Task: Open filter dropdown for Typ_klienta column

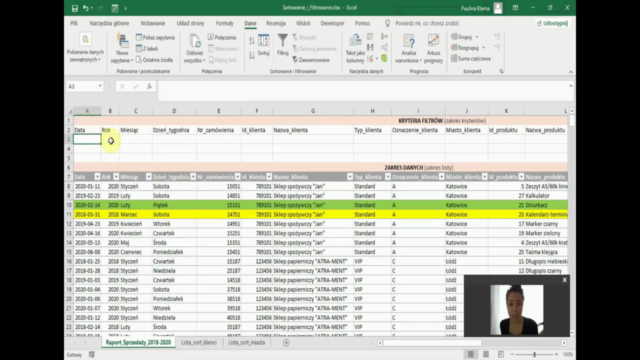Action: coord(388,177)
